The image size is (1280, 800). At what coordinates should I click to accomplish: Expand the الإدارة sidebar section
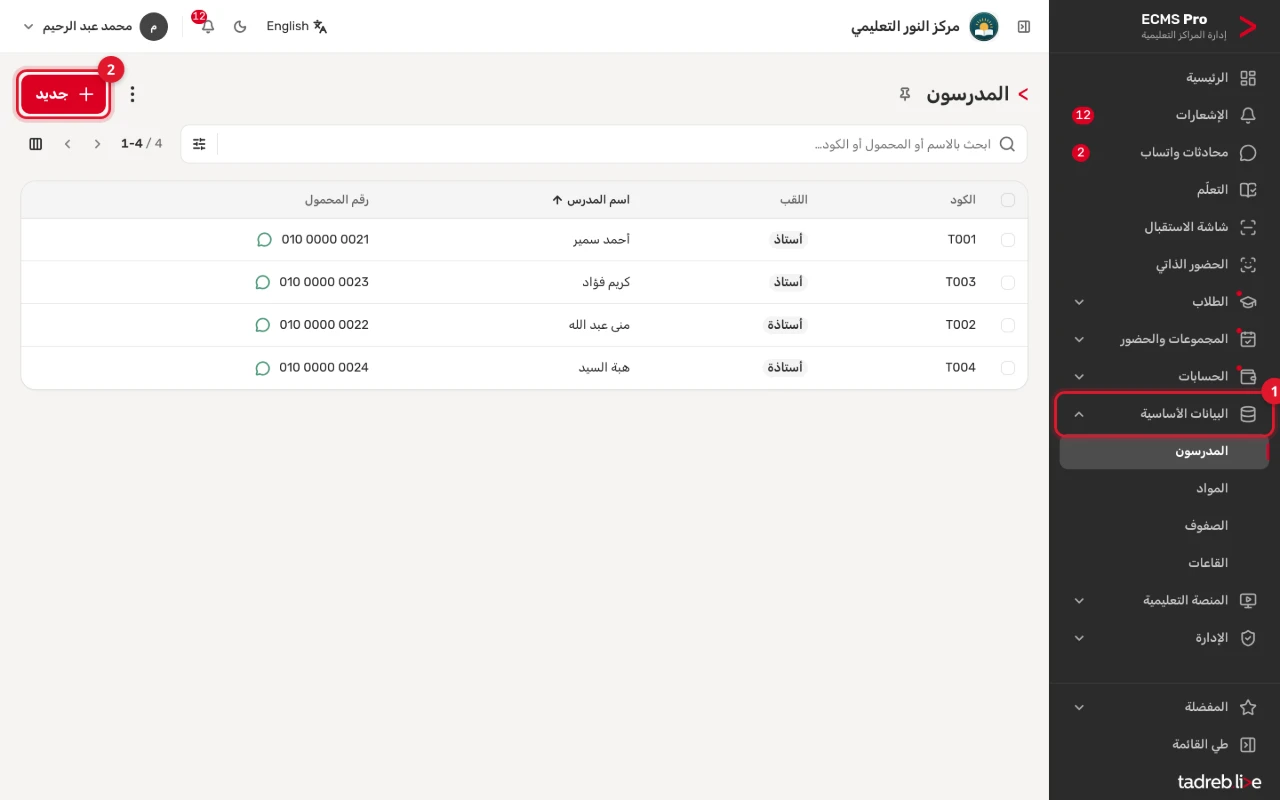[x=1165, y=638]
